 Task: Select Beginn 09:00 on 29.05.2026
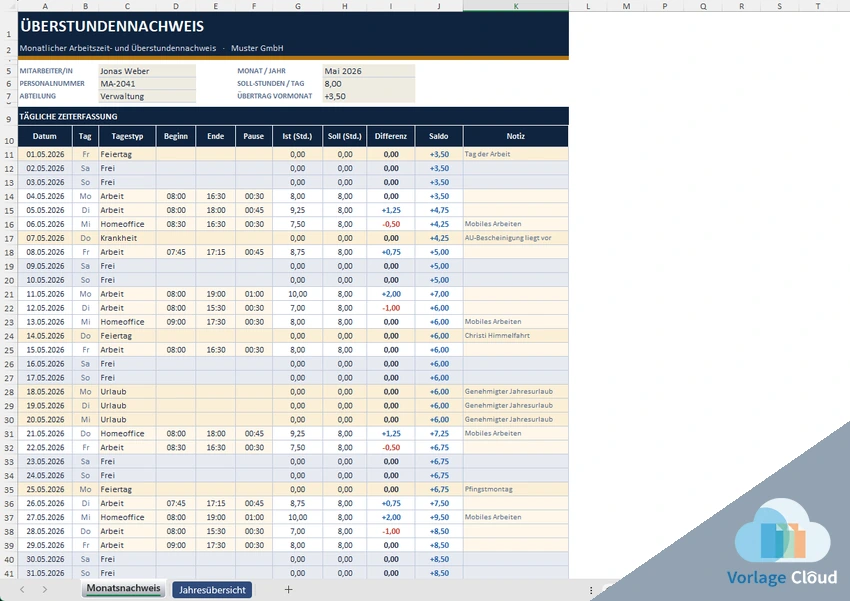coord(176,546)
